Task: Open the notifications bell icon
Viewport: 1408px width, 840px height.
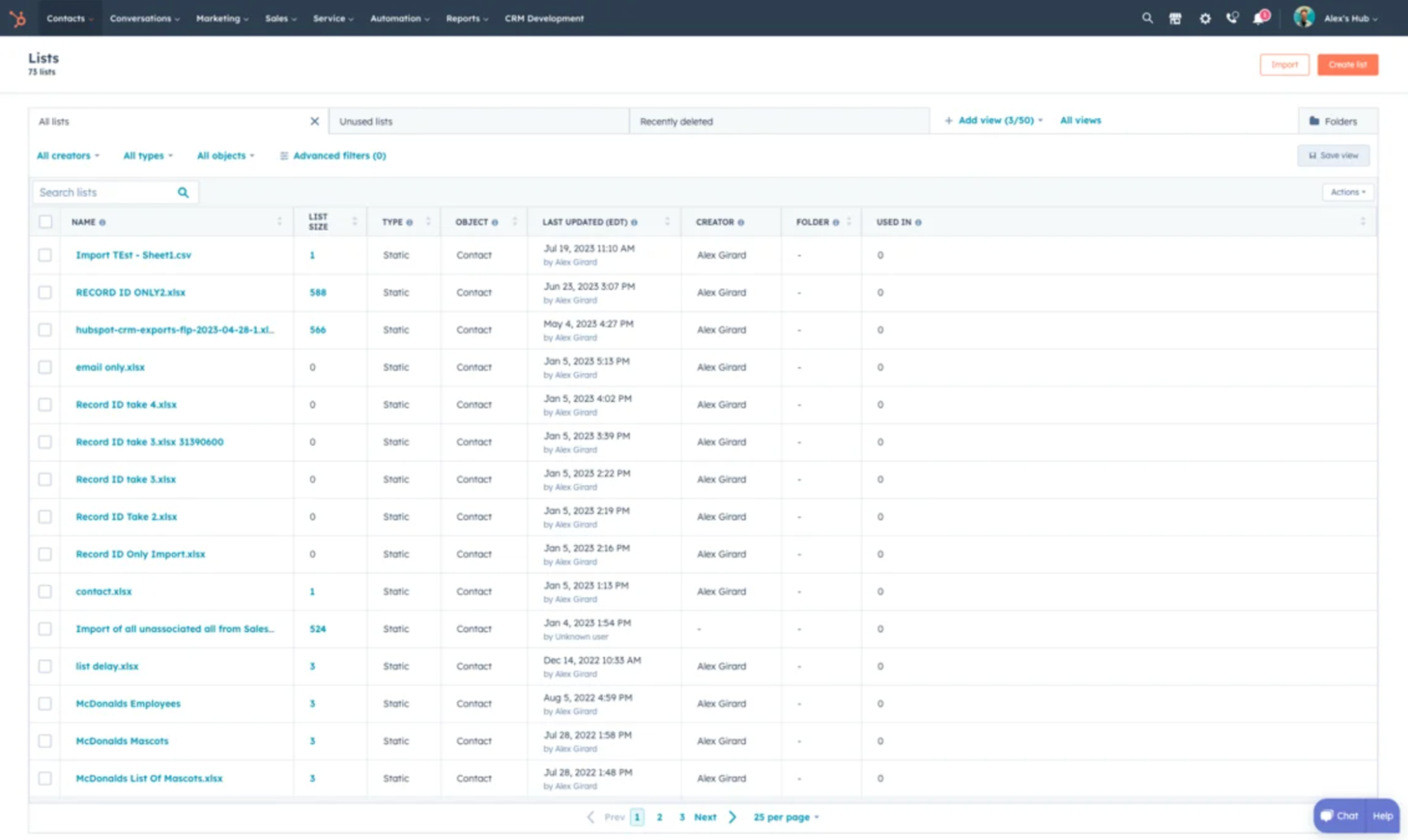Action: 1259,18
